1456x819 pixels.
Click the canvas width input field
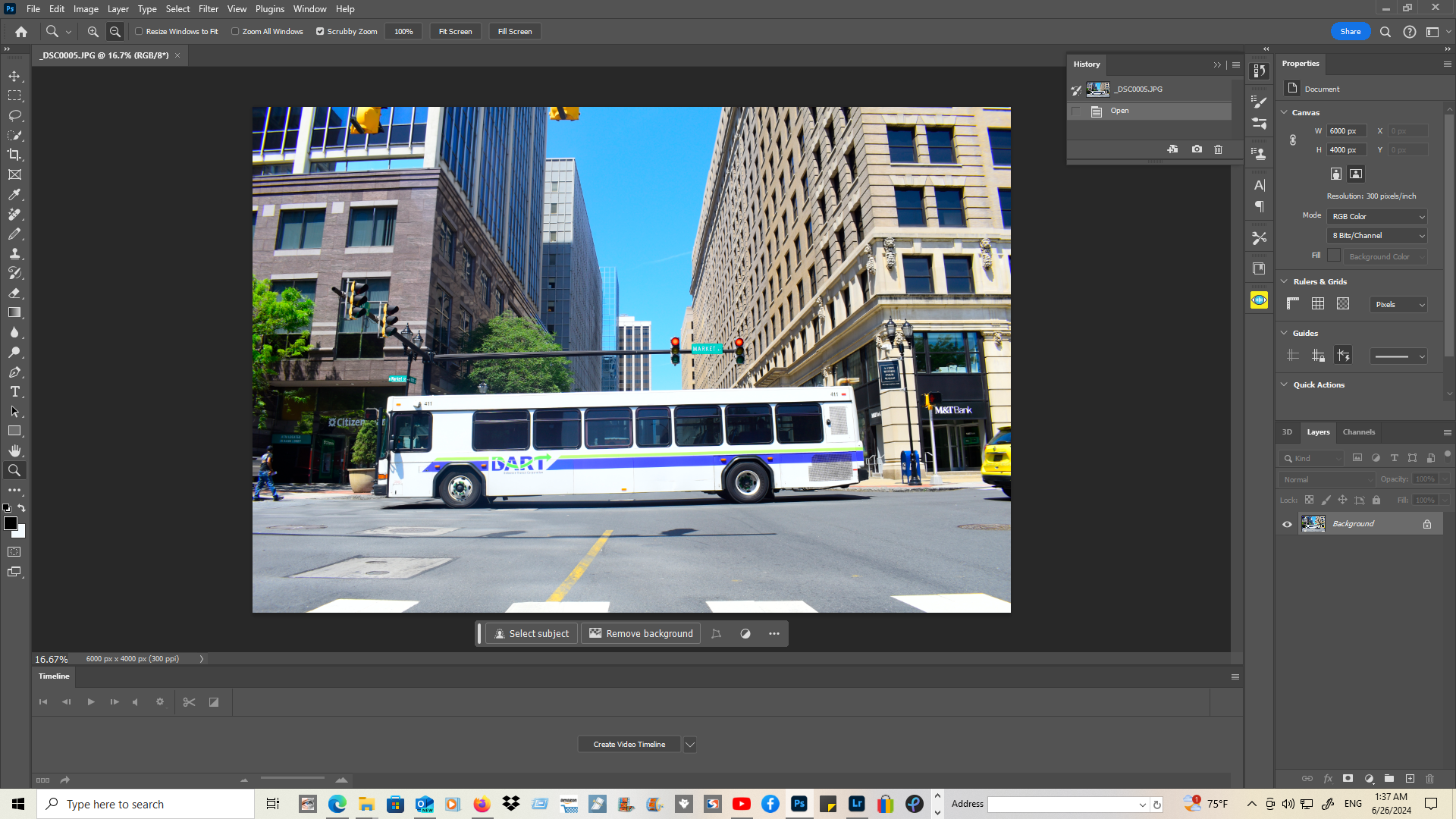pyautogui.click(x=1346, y=131)
